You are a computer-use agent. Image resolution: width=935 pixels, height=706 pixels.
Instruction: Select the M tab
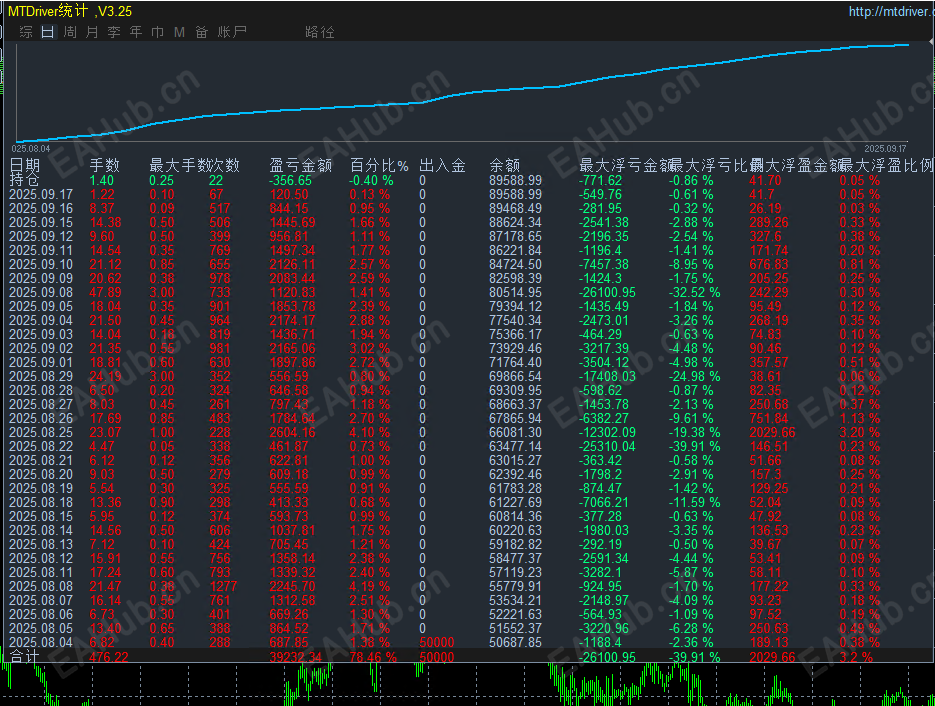[x=179, y=32]
